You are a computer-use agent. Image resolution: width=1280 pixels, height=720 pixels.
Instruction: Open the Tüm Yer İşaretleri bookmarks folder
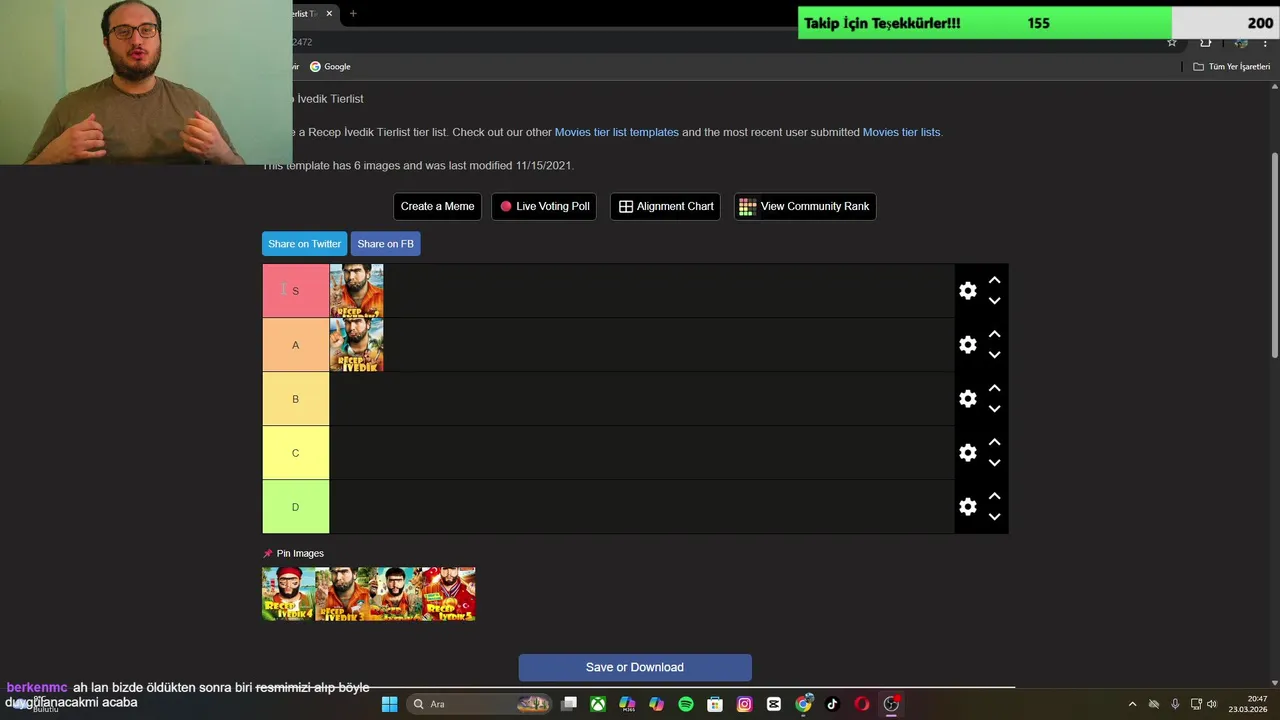(x=1232, y=67)
